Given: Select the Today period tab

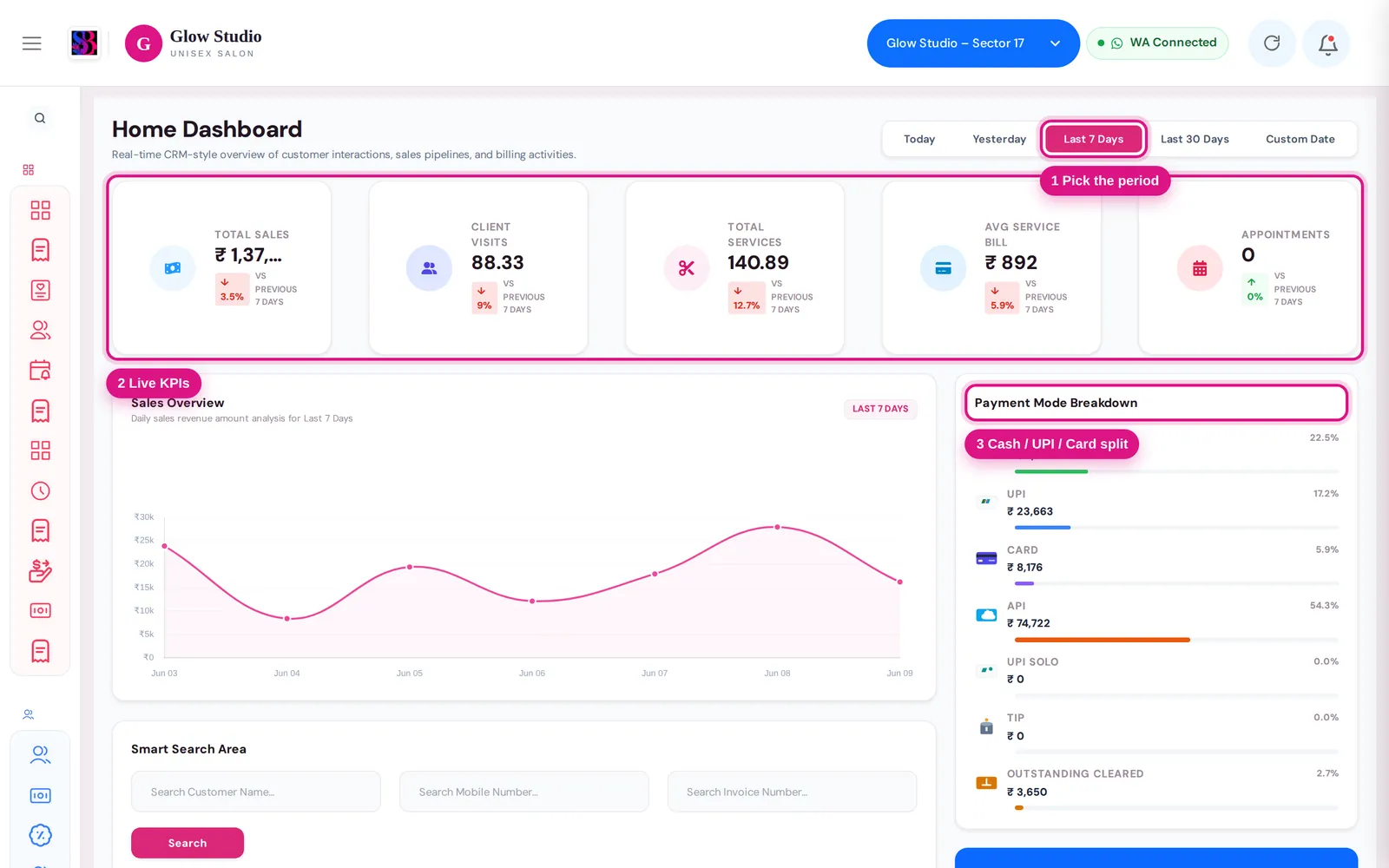Looking at the screenshot, I should [919, 139].
